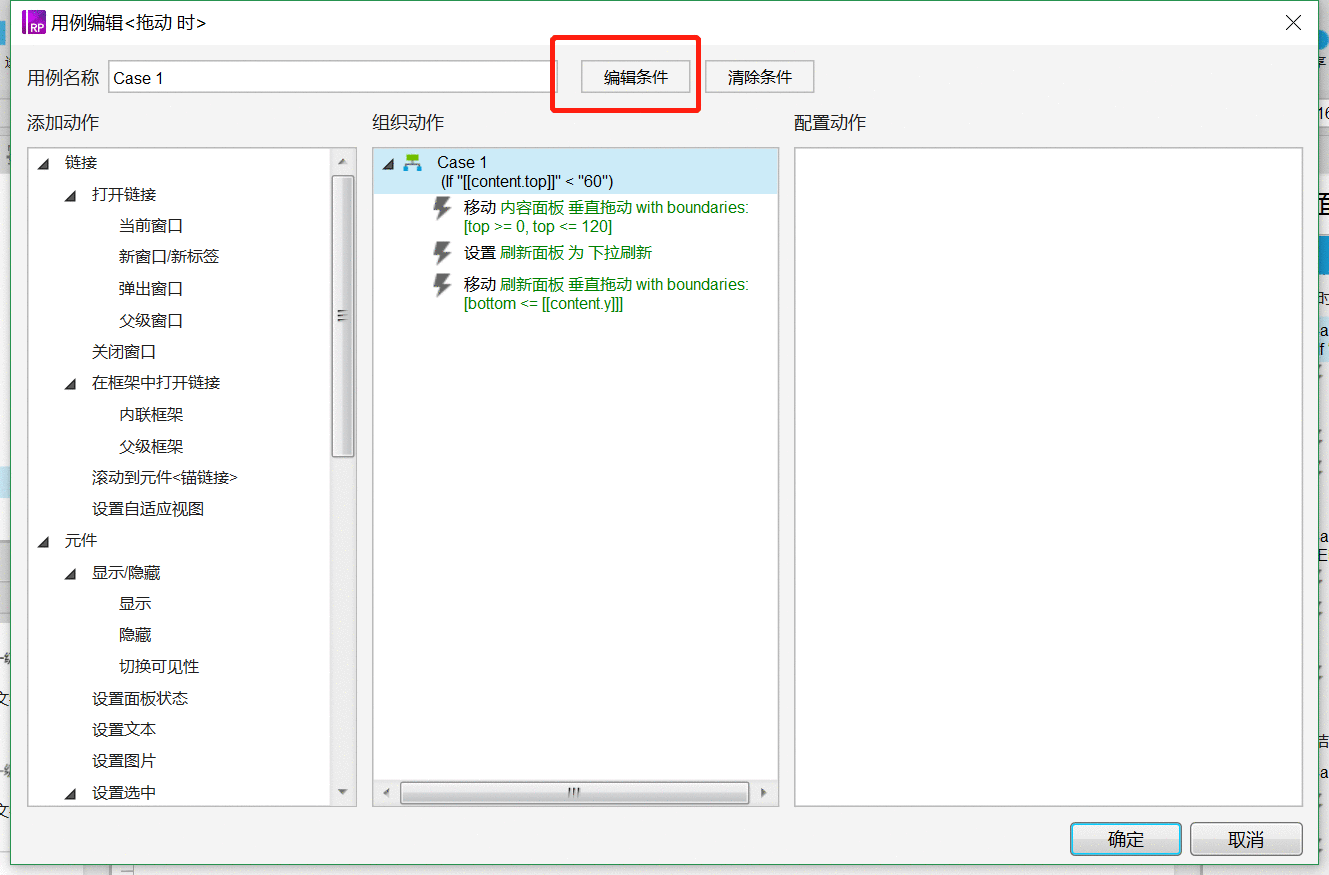Click the lightning icon for 移动 刷新面板 action

coord(442,286)
